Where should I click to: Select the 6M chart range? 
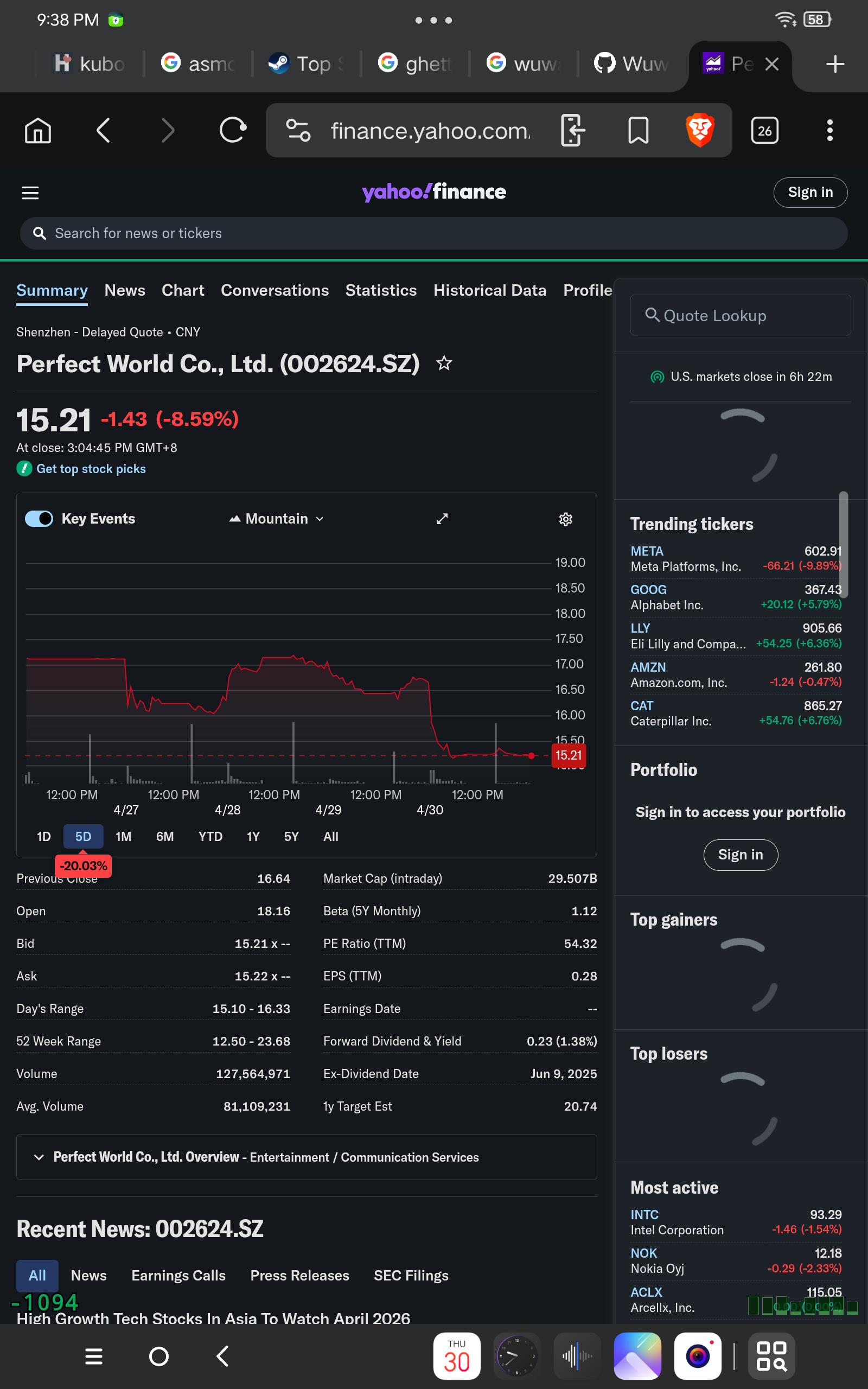click(x=165, y=836)
